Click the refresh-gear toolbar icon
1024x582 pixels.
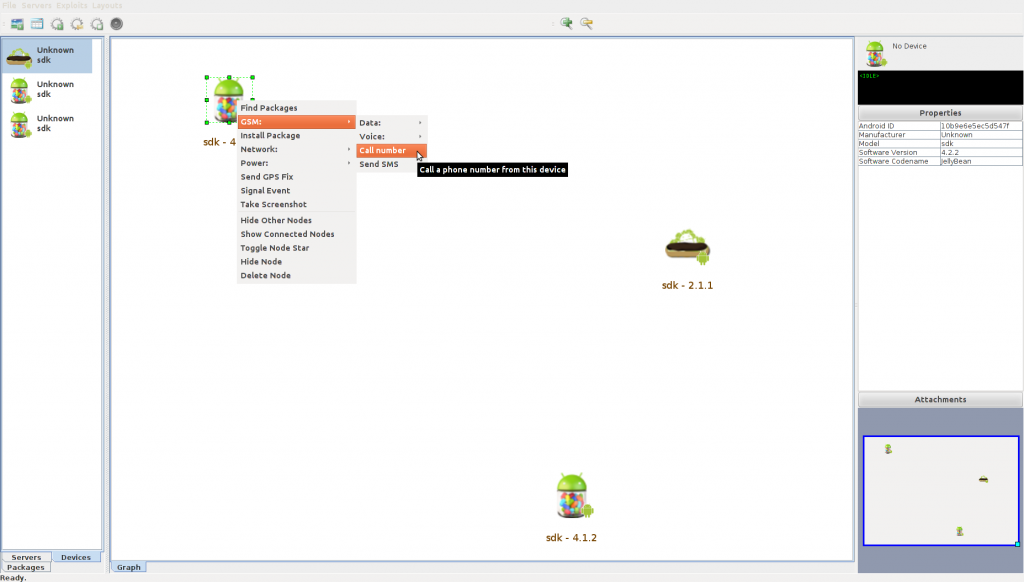[76, 23]
